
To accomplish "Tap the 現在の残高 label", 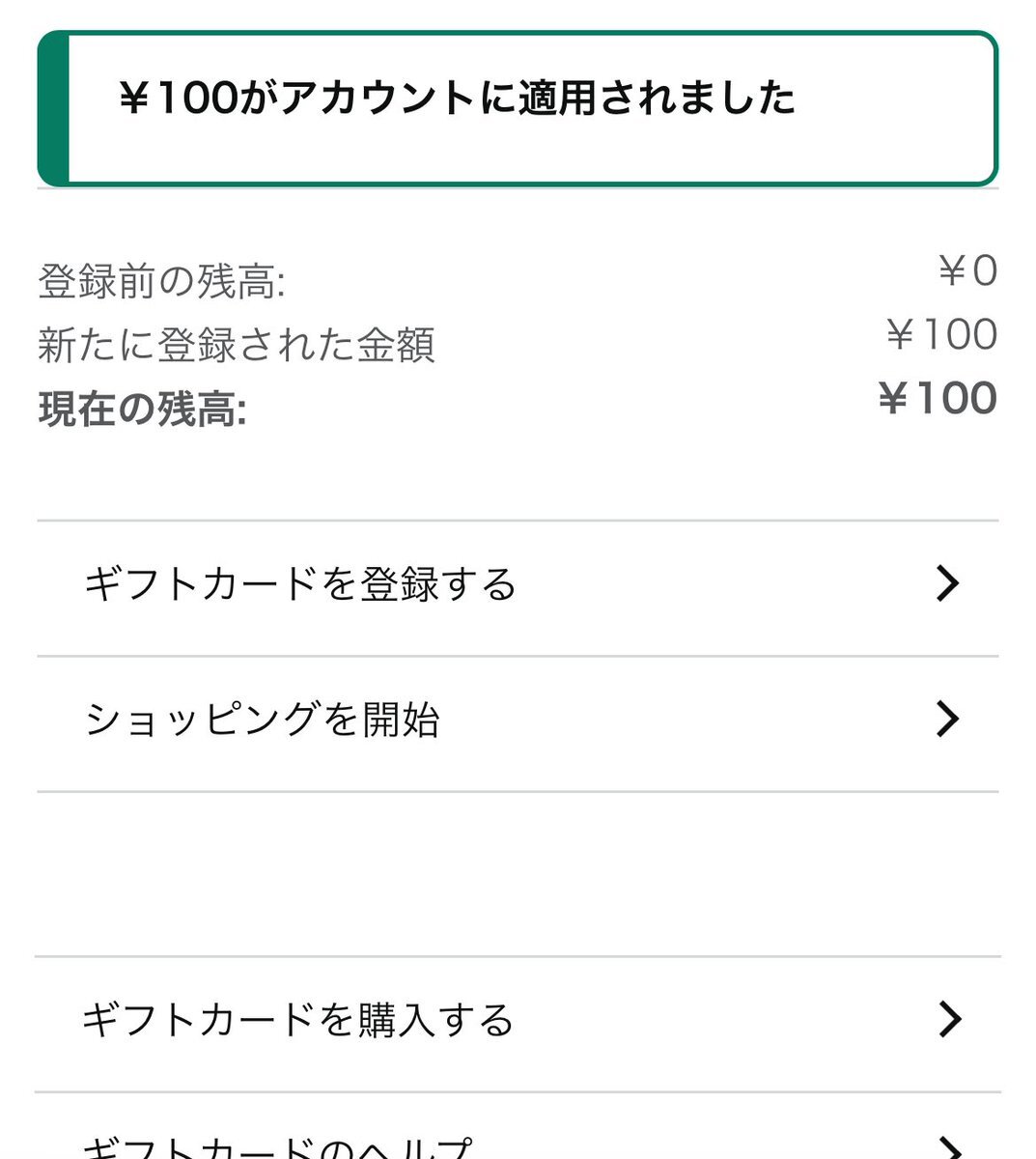I will click(x=143, y=410).
